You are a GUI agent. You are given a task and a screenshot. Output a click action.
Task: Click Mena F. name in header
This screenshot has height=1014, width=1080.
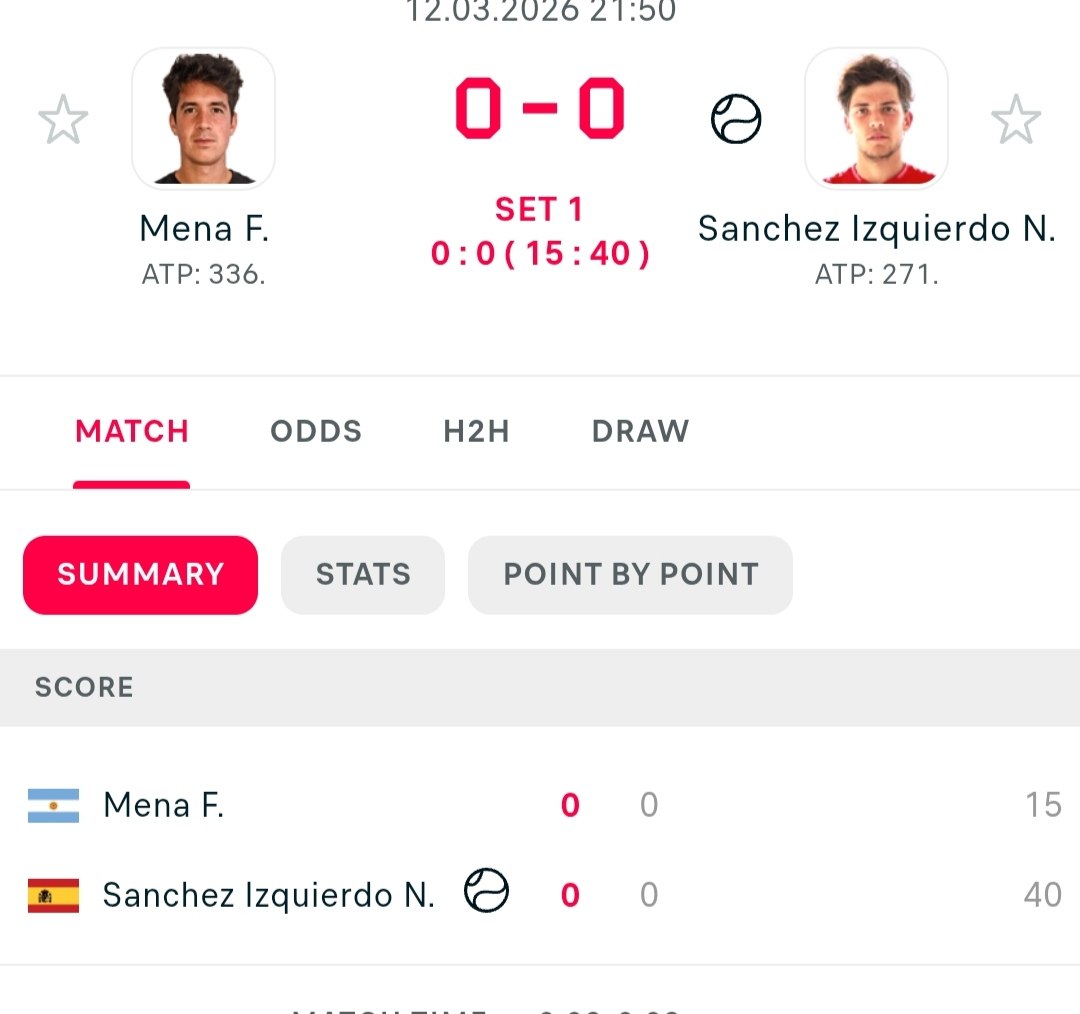coord(204,229)
